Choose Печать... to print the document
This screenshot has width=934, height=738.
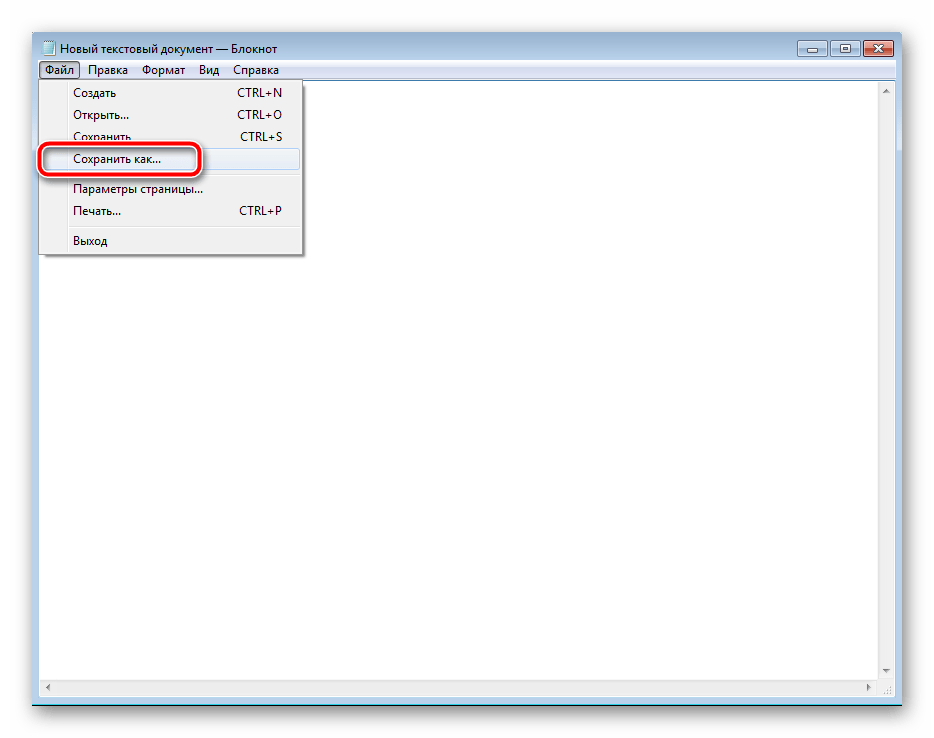point(97,211)
